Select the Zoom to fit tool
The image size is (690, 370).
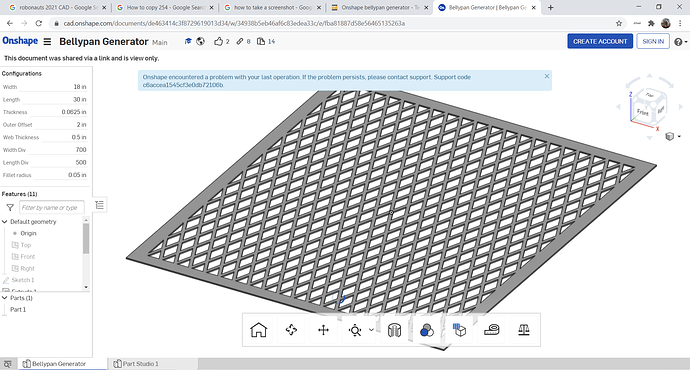355,330
